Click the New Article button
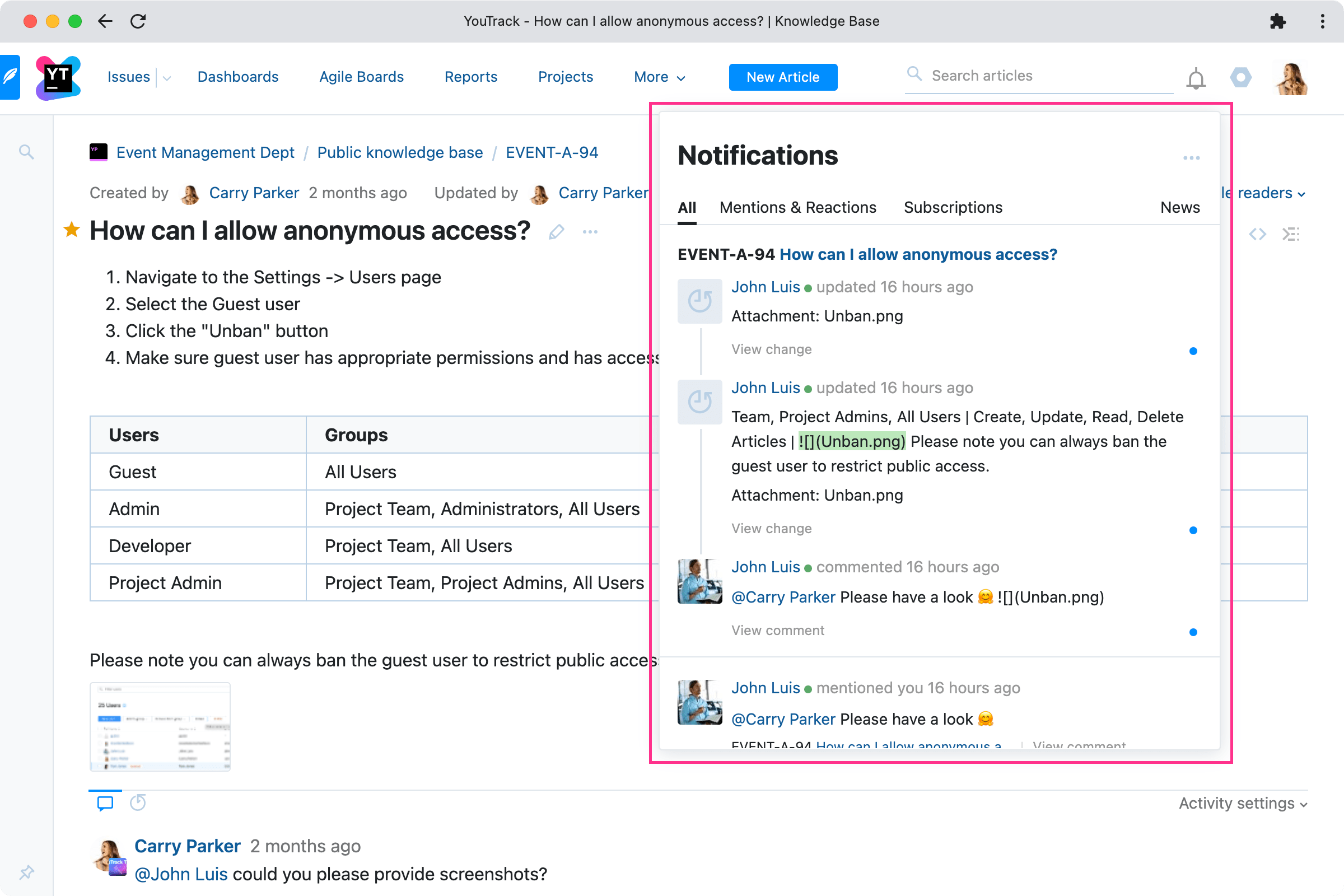This screenshot has height=896, width=1344. (x=783, y=77)
